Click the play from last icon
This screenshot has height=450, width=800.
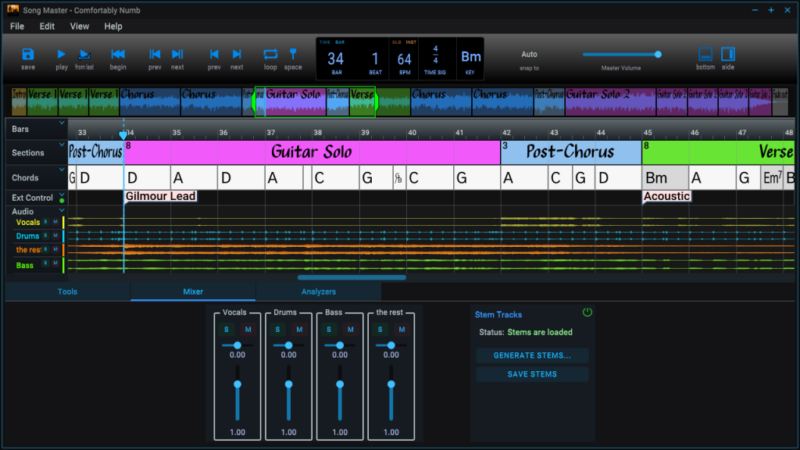point(85,54)
